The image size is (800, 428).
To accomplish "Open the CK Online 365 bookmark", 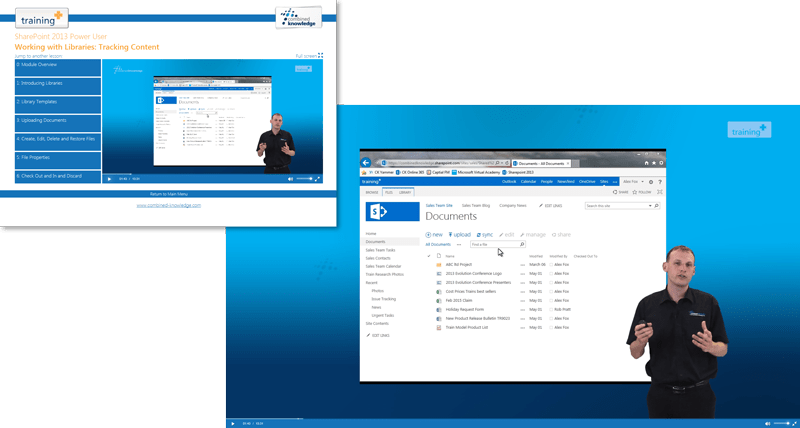I will [x=412, y=172].
